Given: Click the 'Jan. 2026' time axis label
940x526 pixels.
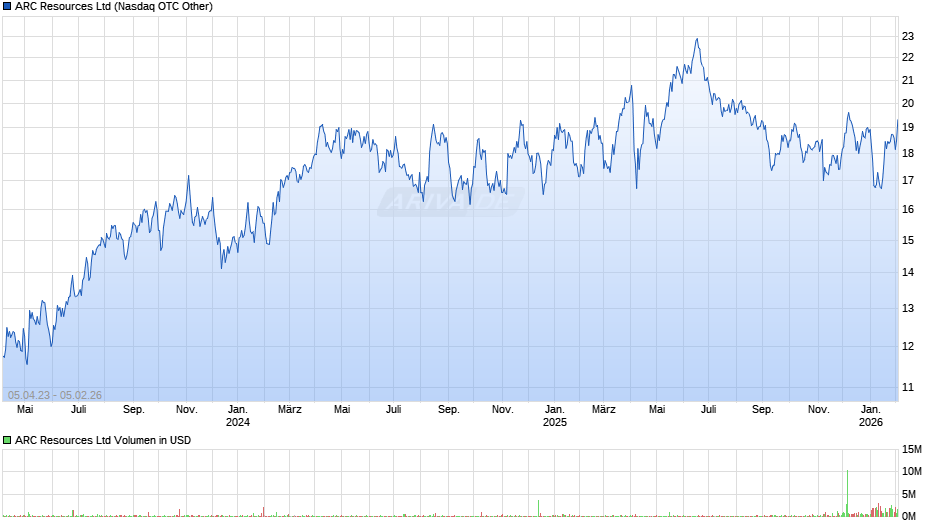Looking at the screenshot, I should (x=870, y=416).
